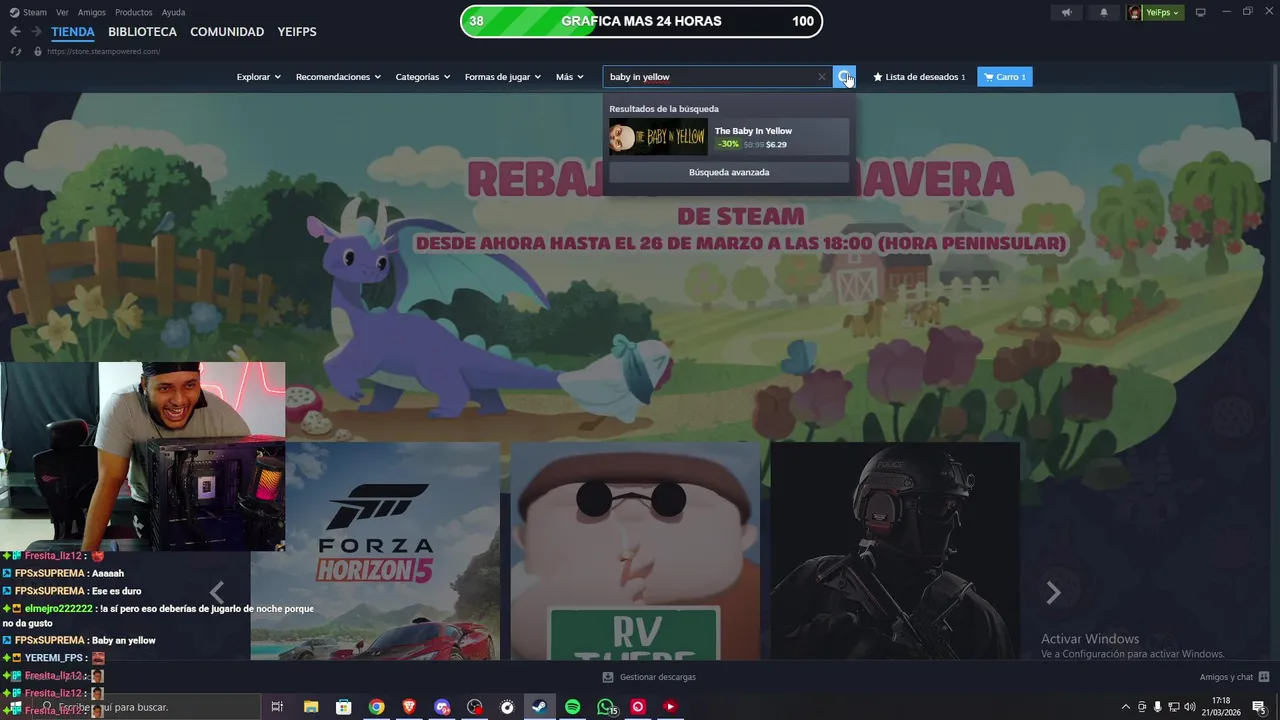The width and height of the screenshot is (1280, 720).
Task: Open the network tray icon
Action: 1174,707
